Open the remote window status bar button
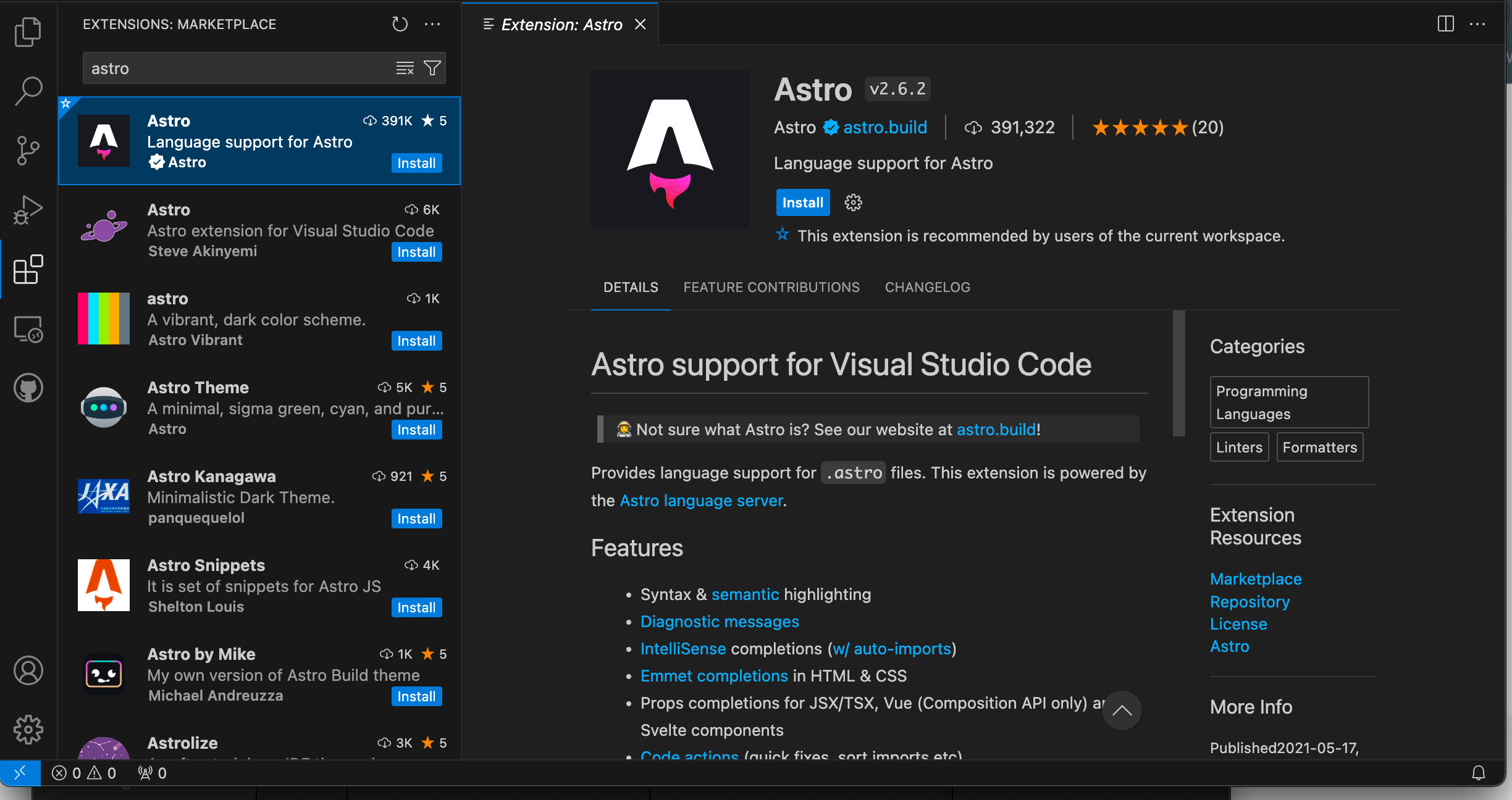Screen dimensions: 1512x800 pyautogui.click(x=20, y=773)
